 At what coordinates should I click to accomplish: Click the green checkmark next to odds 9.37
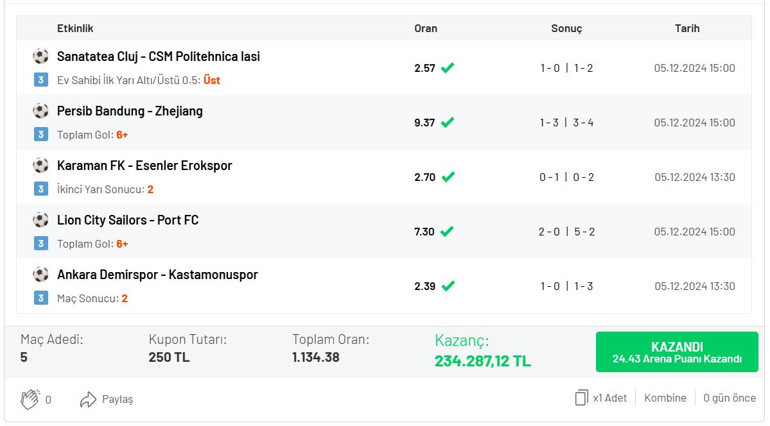[447, 123]
